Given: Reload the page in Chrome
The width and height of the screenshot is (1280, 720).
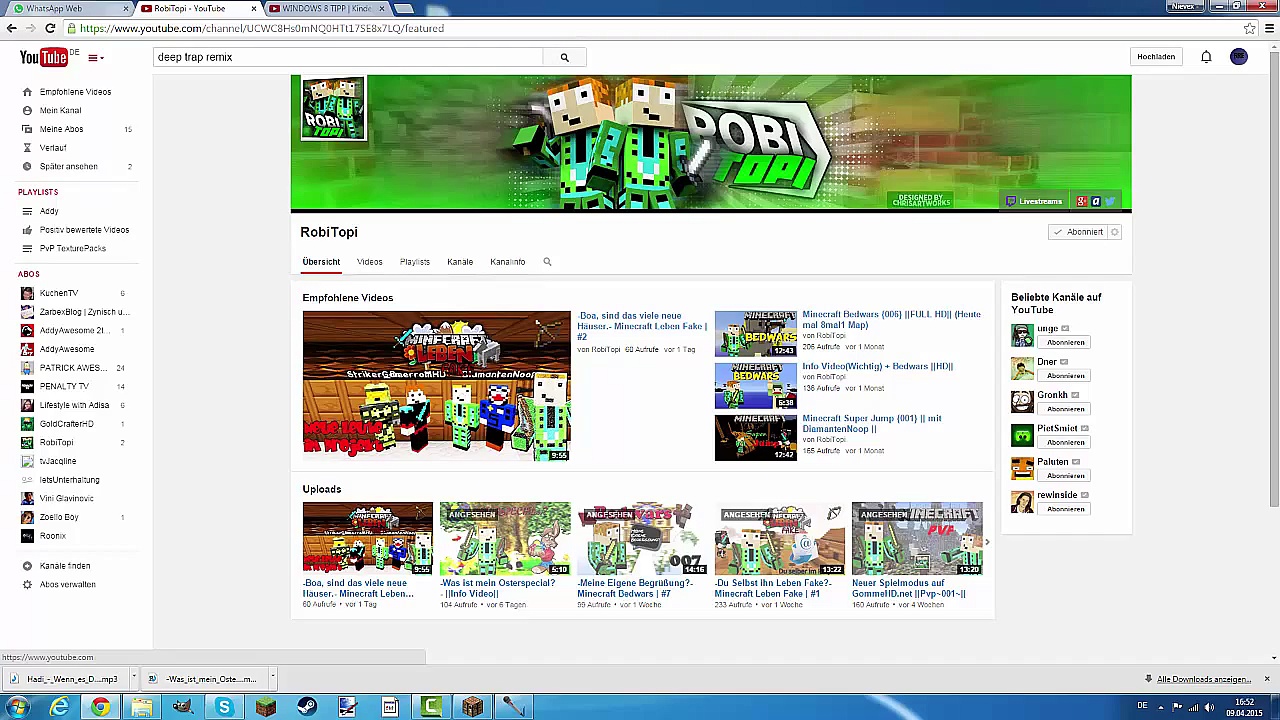Looking at the screenshot, I should tap(50, 28).
